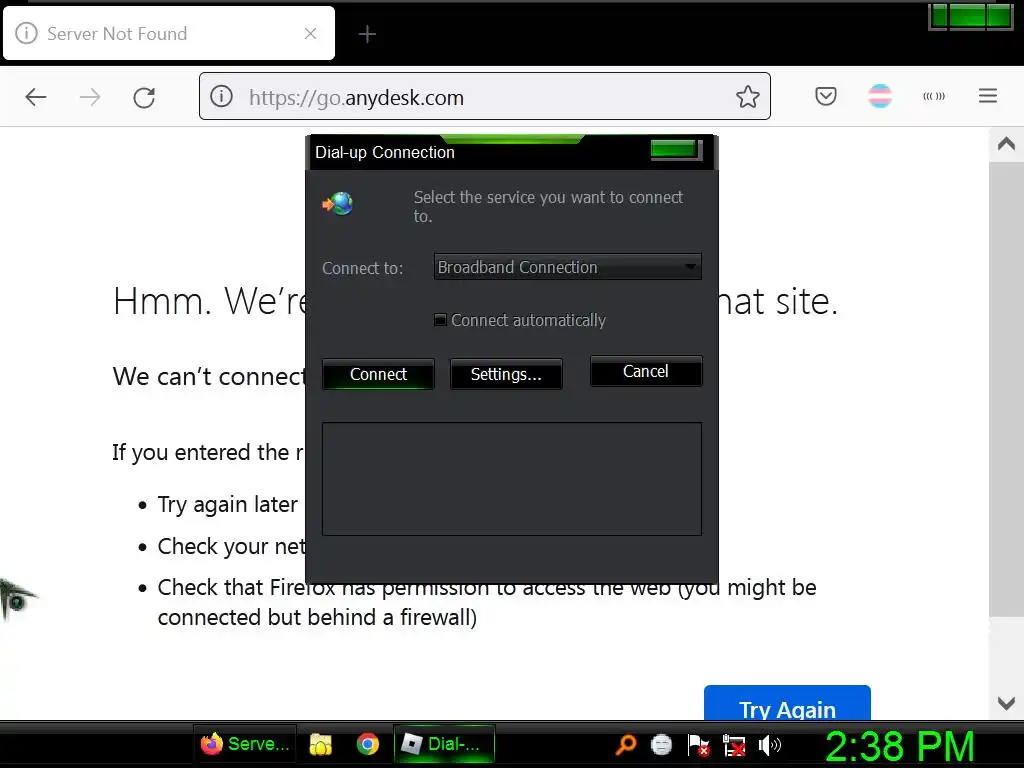The height and width of the screenshot is (768, 1024).
Task: Click the eye icon at left screen edge
Action: coord(18,600)
